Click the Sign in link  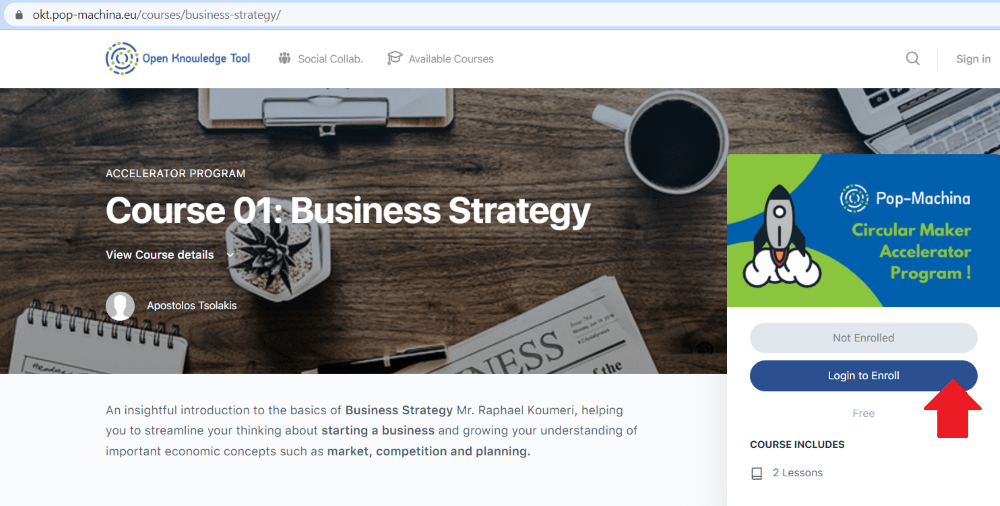coord(973,59)
